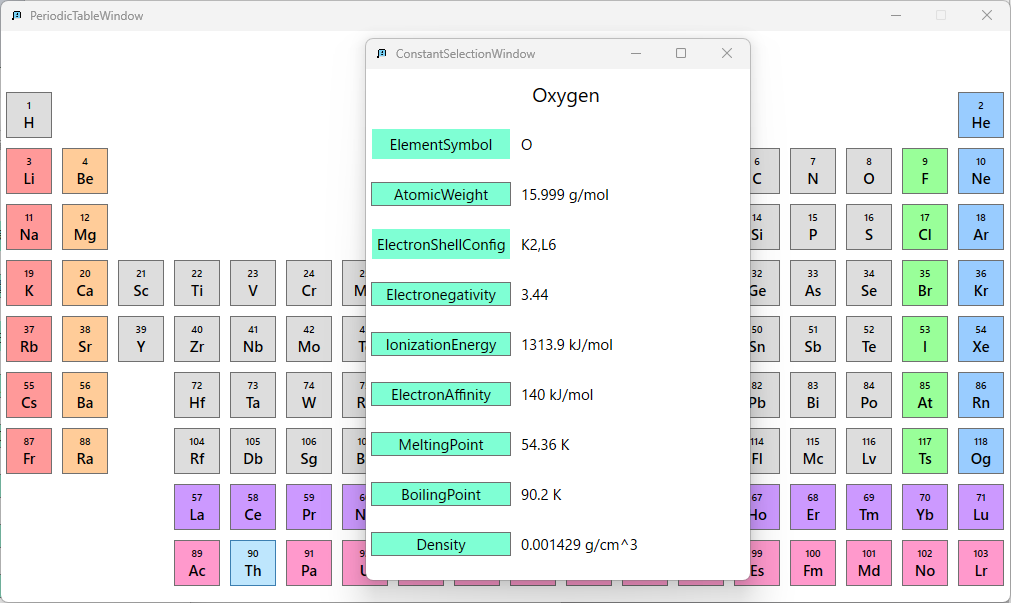Screen dimensions: 1011x603
Task: Click Protactinium (Pa) element tile
Action: 309,564
